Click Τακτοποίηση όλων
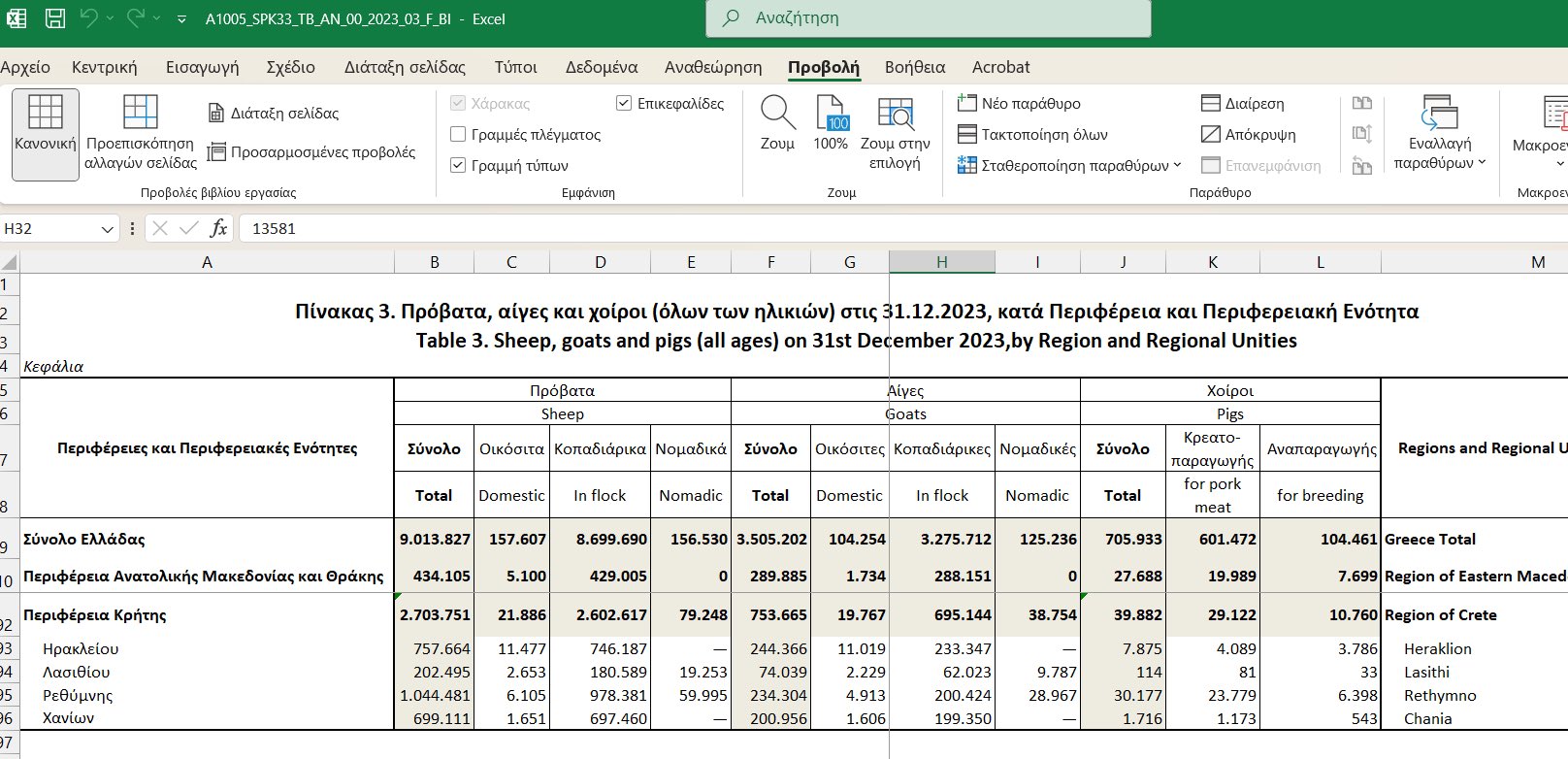This screenshot has height=759, width=1568. pyautogui.click(x=1032, y=134)
